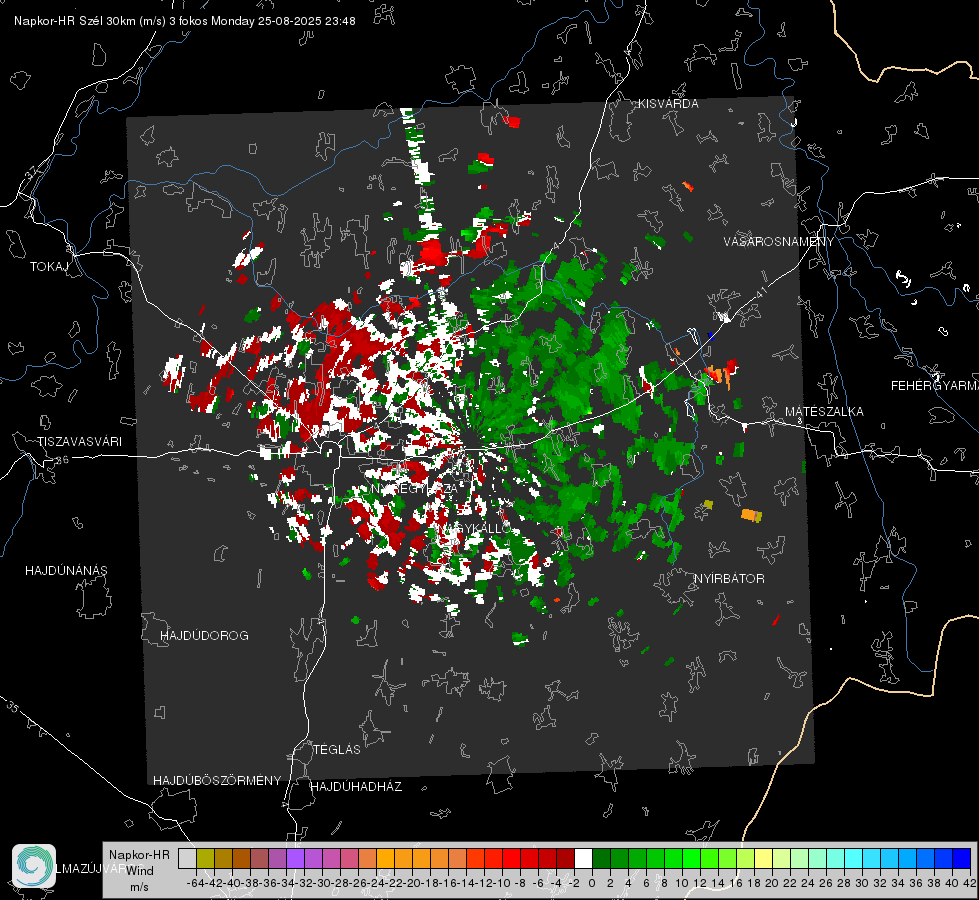979x900 pixels.
Task: Click the legend value 42
Action: tap(970, 883)
